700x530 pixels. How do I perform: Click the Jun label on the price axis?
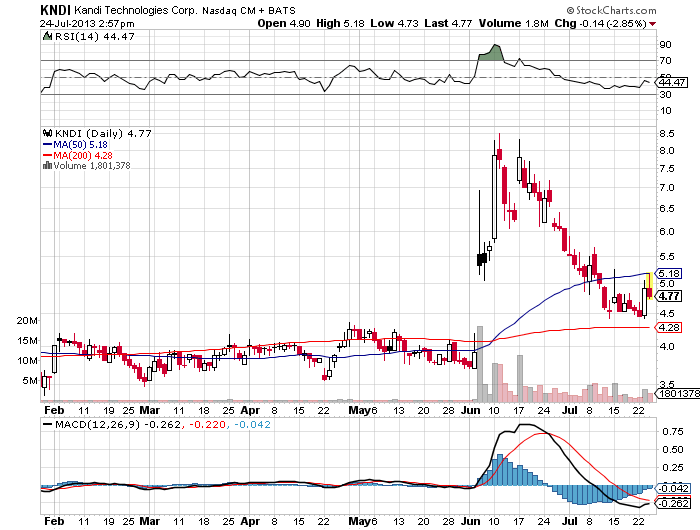470,410
